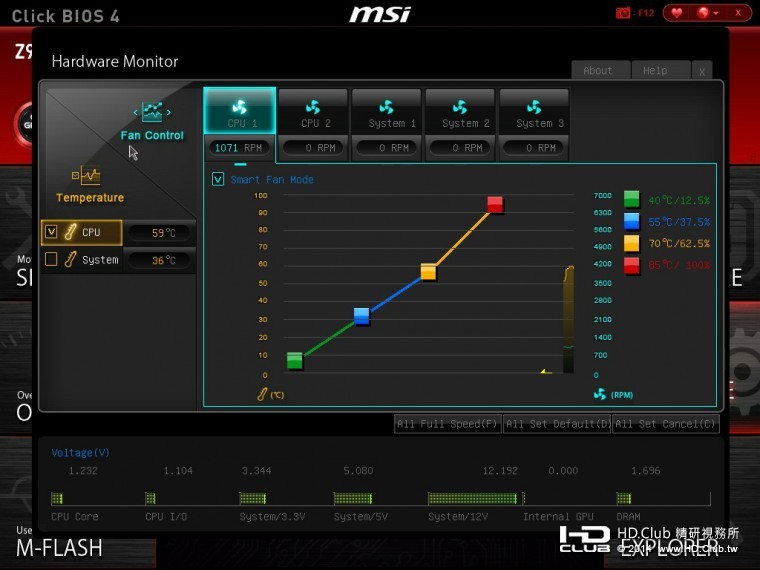
Task: Select the CPU 1 fan tab
Action: pos(240,111)
